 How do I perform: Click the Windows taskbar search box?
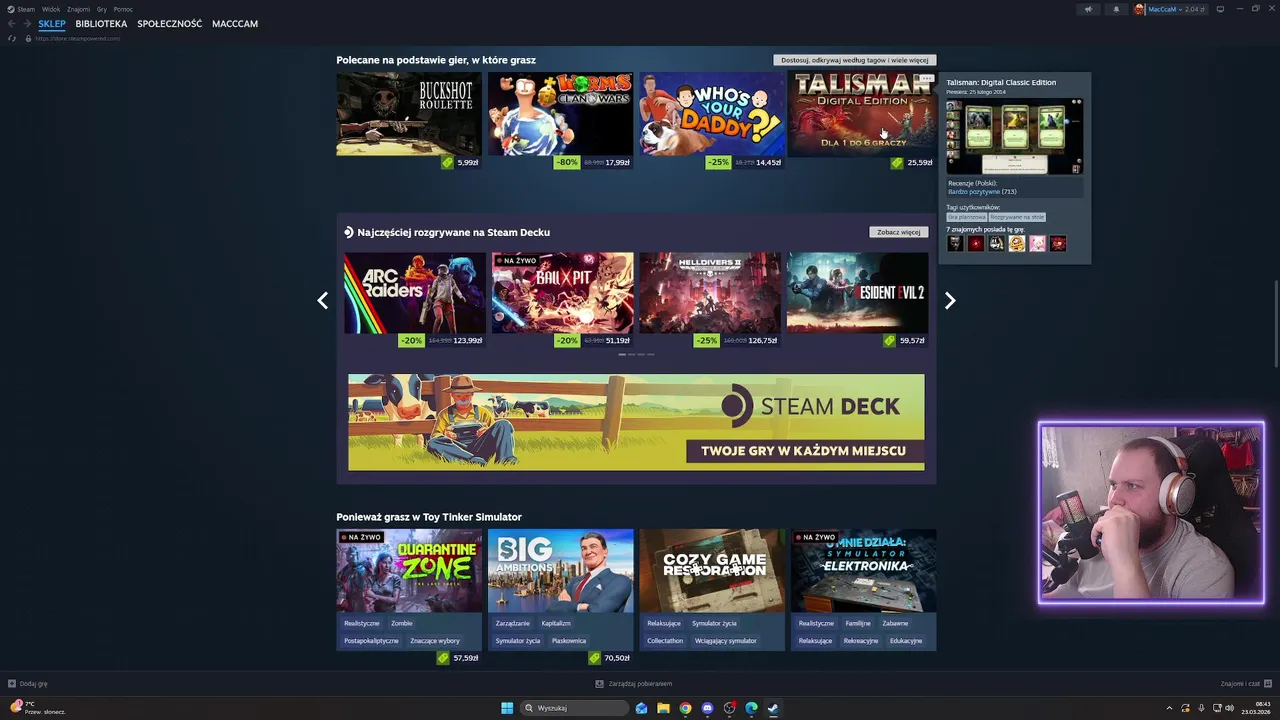point(575,708)
